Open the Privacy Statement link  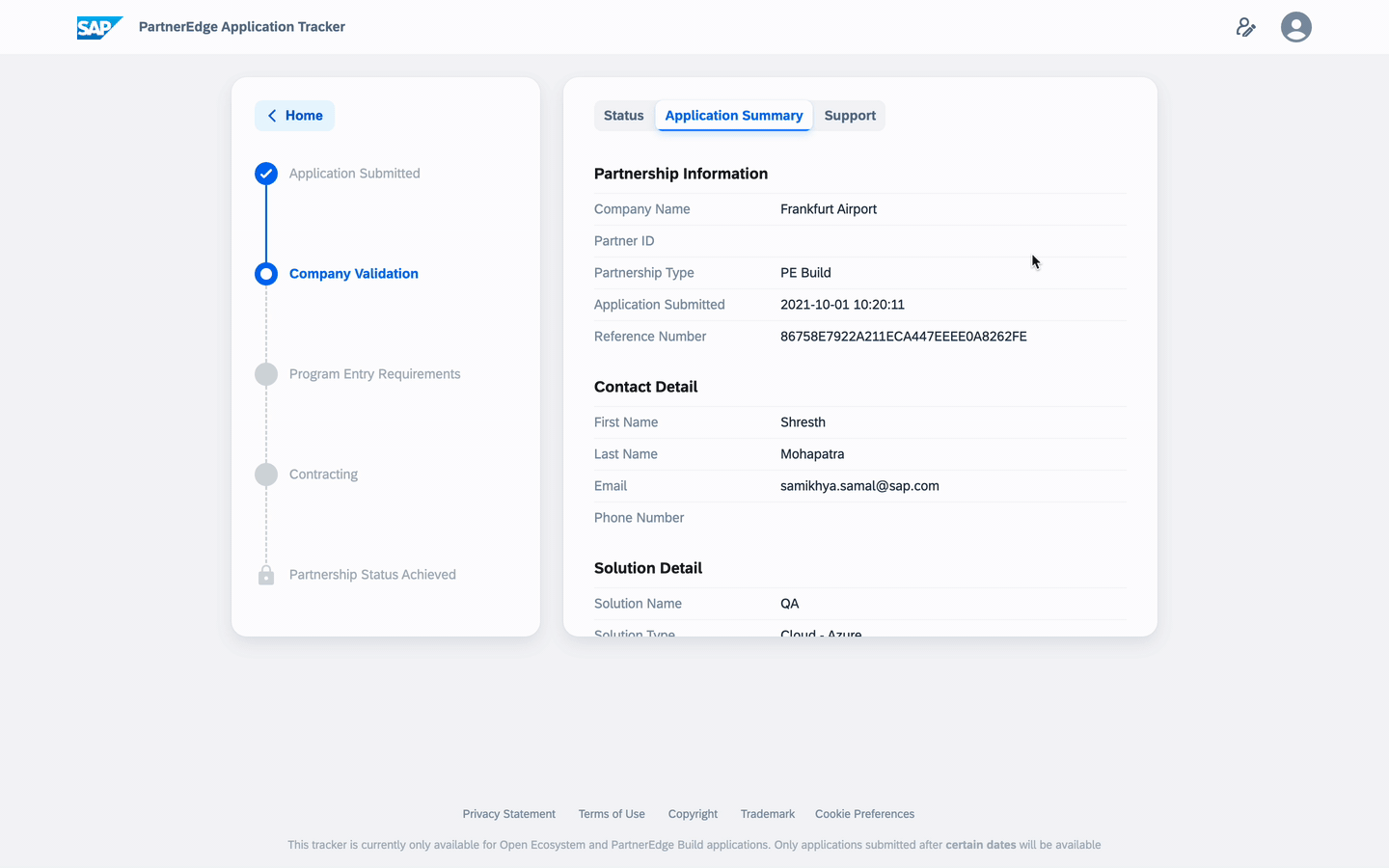pos(508,814)
